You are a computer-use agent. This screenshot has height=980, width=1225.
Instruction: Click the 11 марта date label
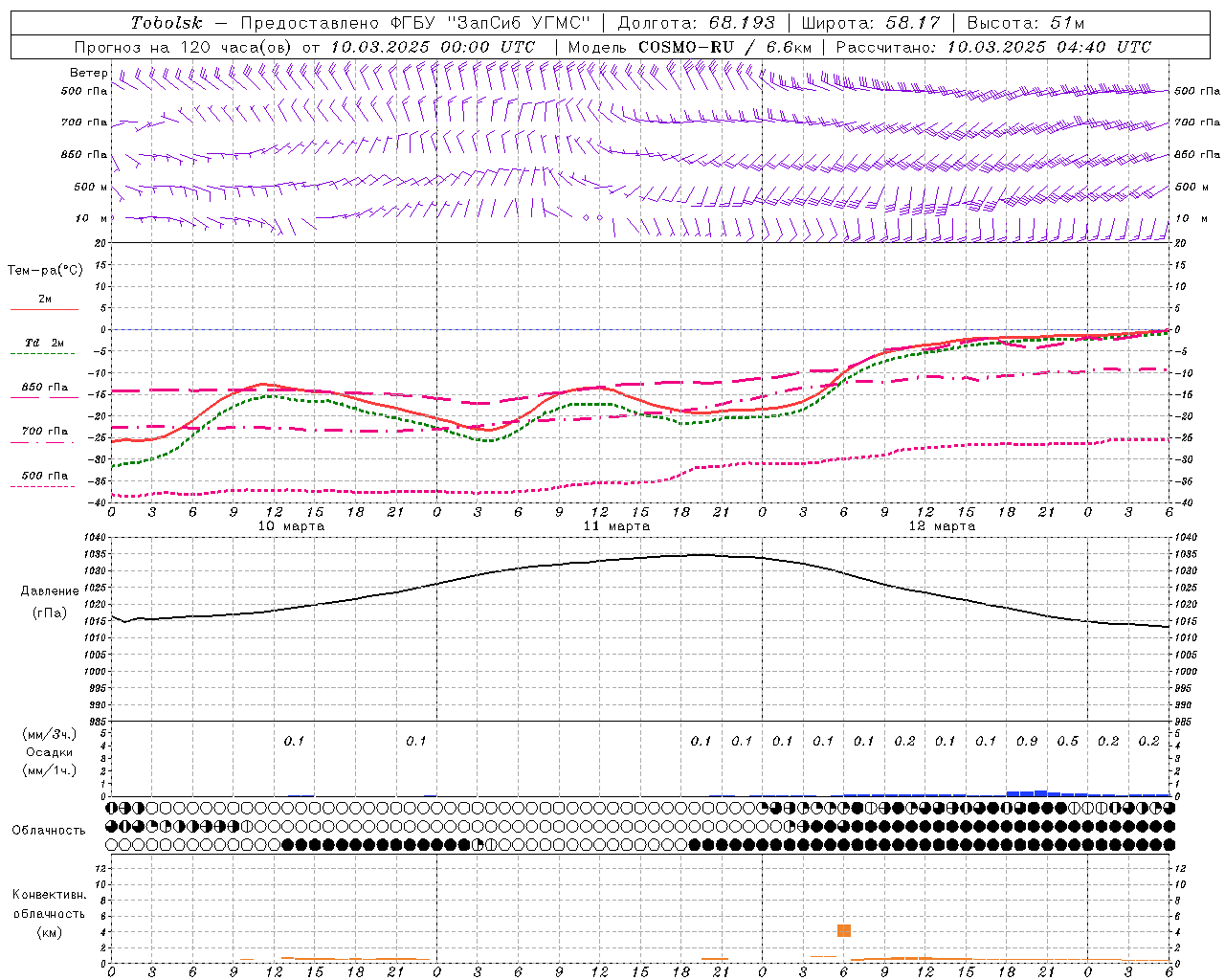(x=616, y=526)
